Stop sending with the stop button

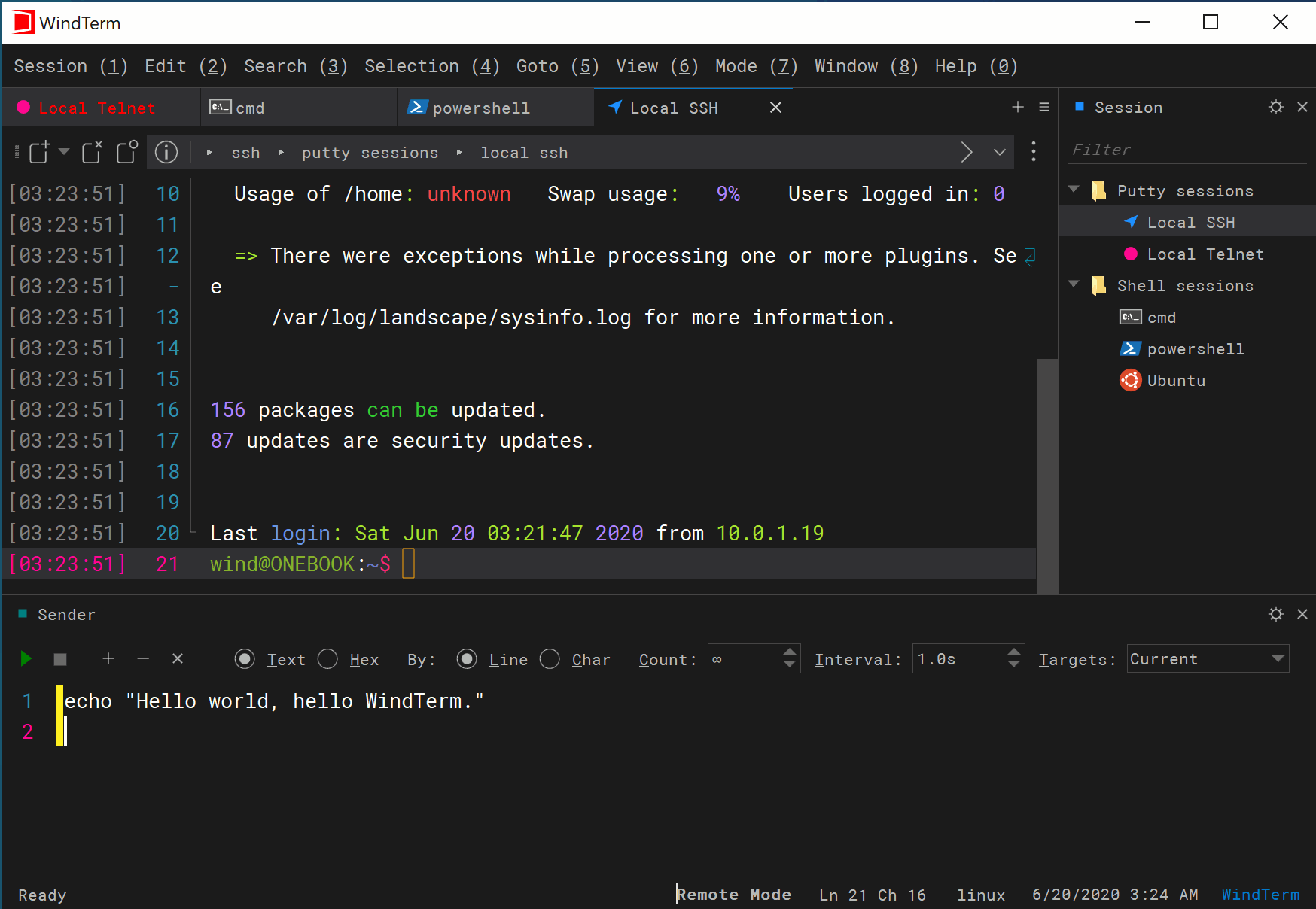(x=60, y=659)
